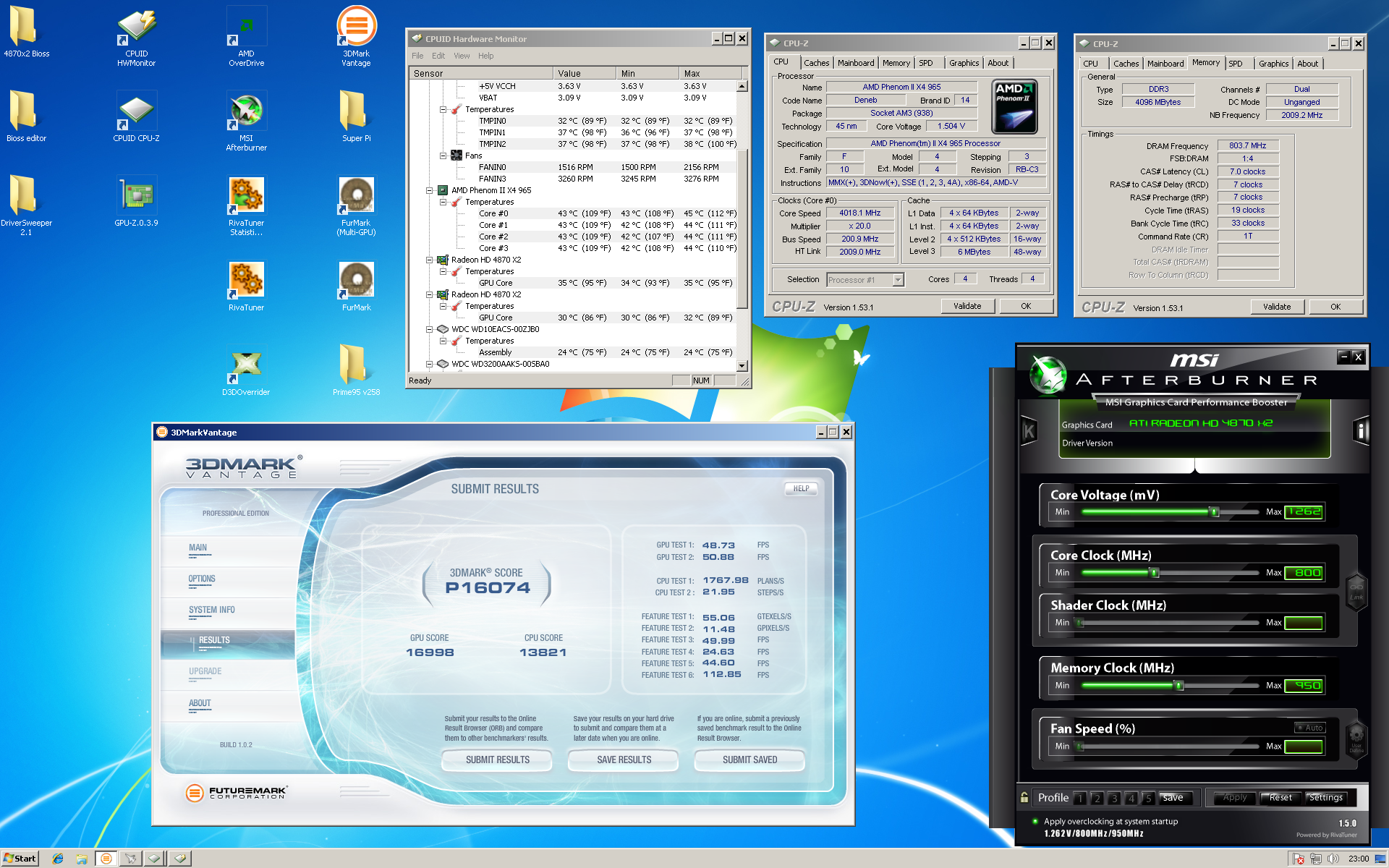This screenshot has height=868, width=1389.
Task: Click the profile lock icon in Afterburner
Action: coord(1024,797)
